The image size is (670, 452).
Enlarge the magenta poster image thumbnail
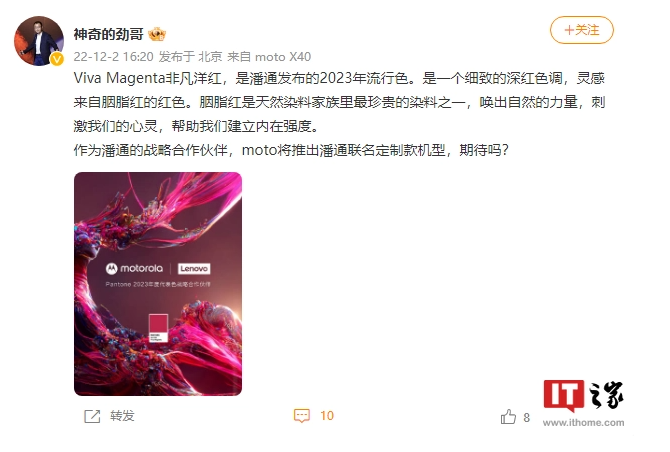click(158, 284)
